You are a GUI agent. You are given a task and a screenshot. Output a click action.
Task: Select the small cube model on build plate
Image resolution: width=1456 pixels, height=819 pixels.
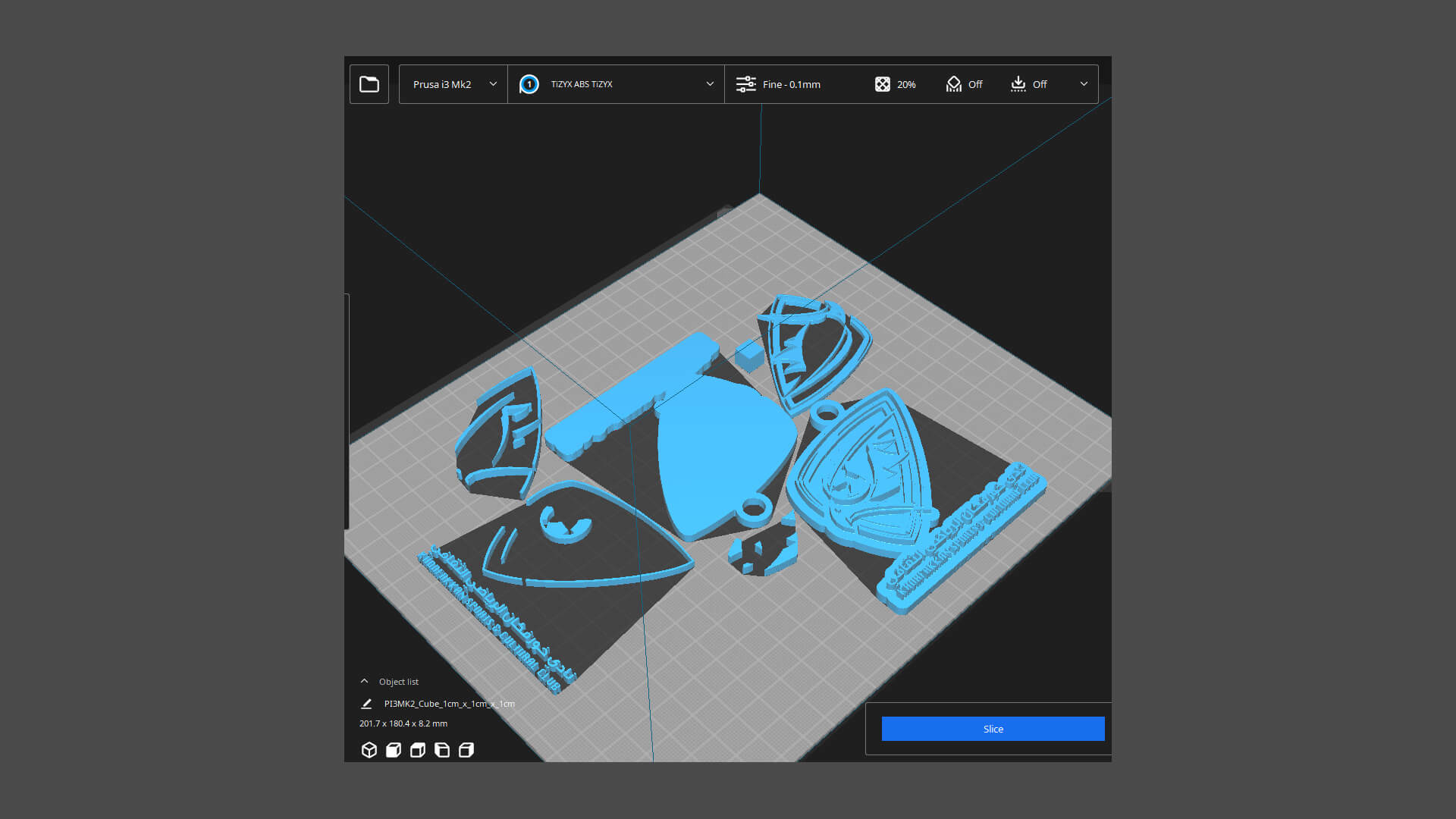[x=749, y=356]
